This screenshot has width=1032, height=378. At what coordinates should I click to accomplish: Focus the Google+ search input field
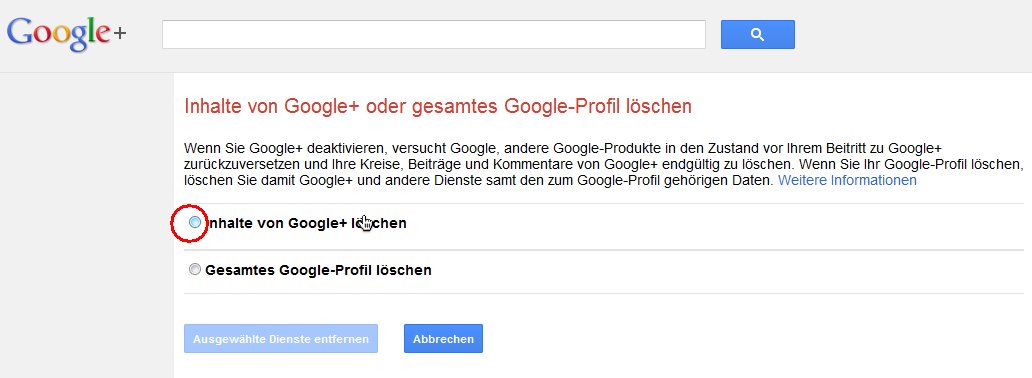tap(434, 34)
